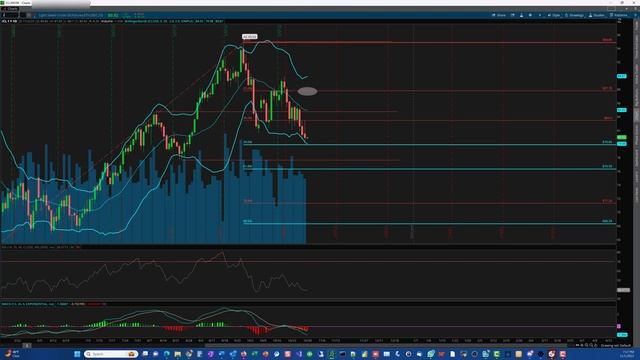Open the Style menu
Image resolution: width=640 pixels, height=360 pixels.
[x=553, y=15]
